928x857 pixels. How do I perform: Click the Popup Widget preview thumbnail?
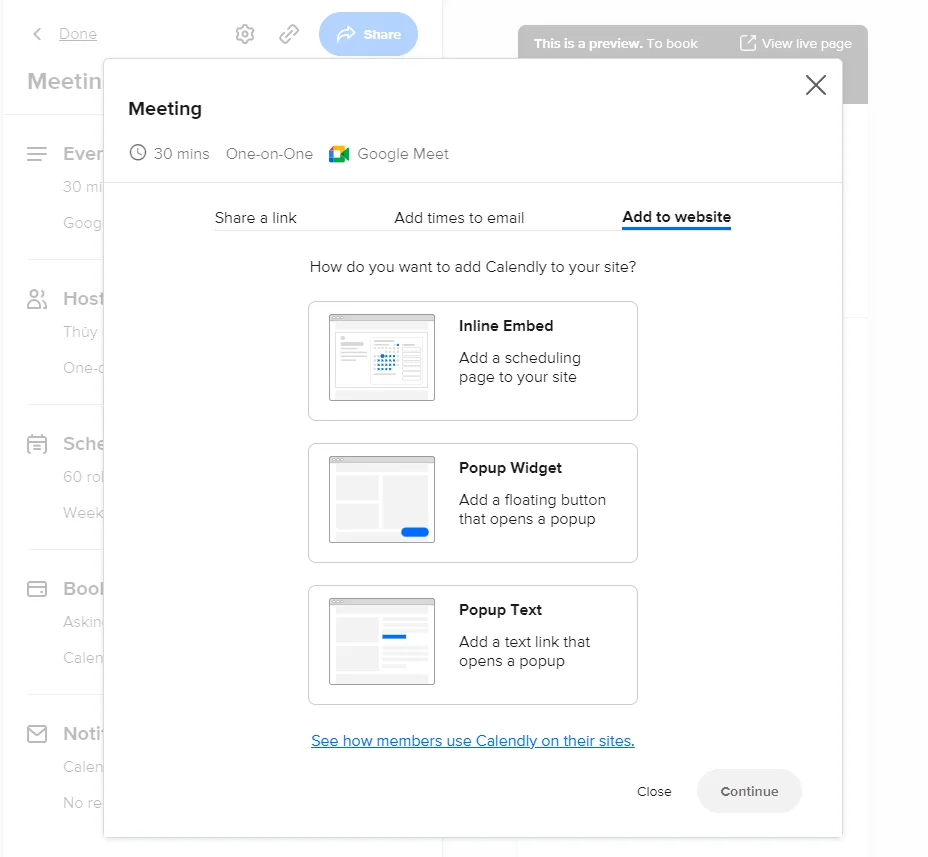[x=382, y=500]
